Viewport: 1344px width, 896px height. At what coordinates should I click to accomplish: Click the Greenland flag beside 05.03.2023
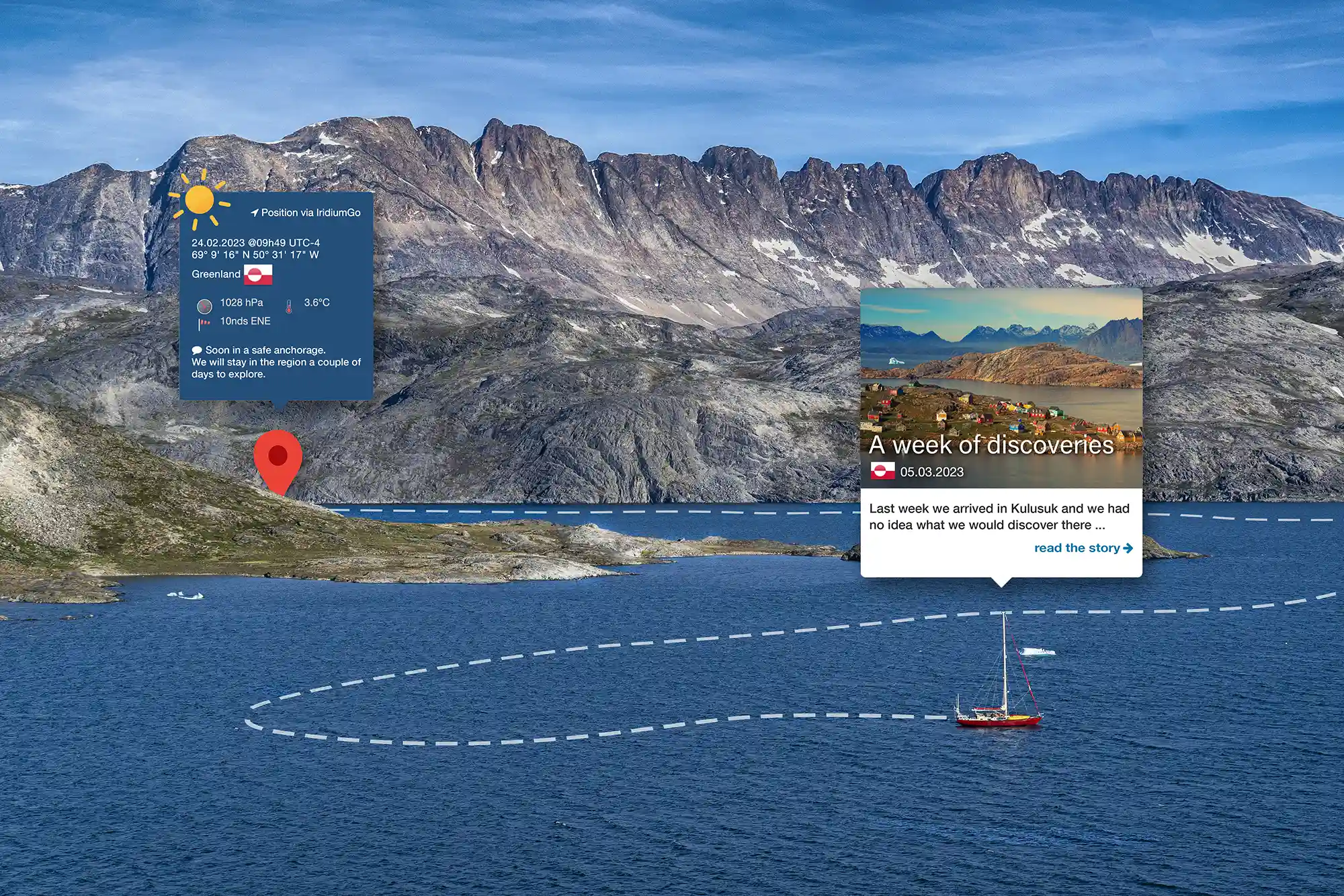pyautogui.click(x=883, y=471)
